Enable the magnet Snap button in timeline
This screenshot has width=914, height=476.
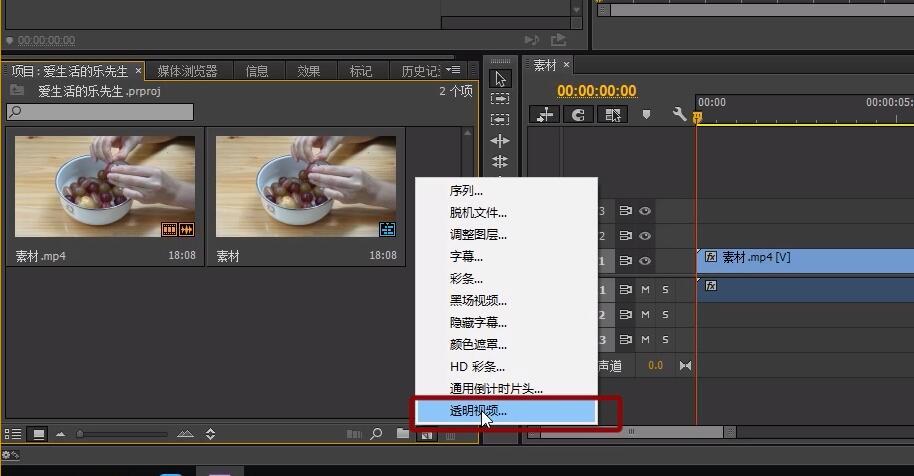pos(578,115)
